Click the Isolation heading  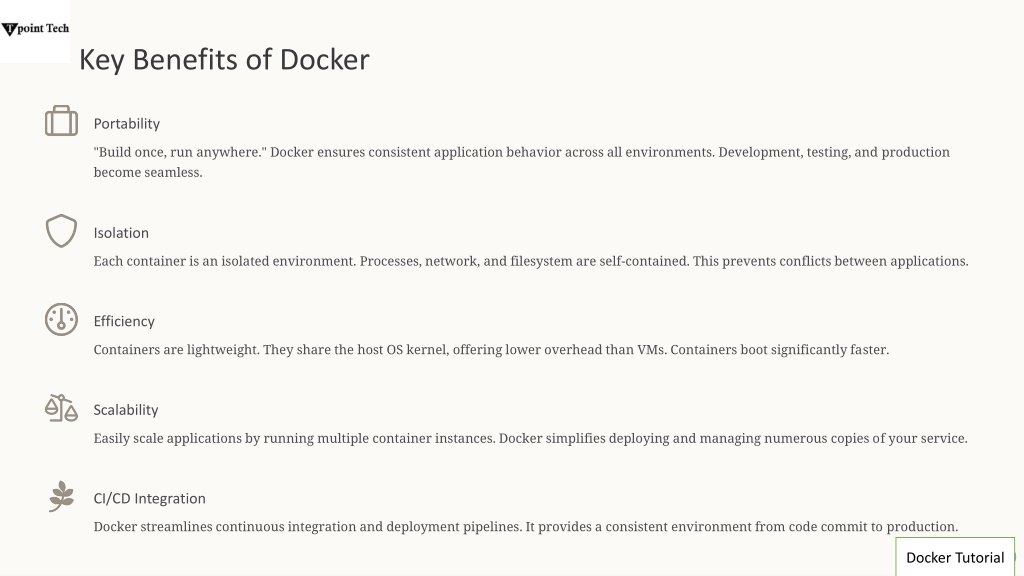pos(121,233)
